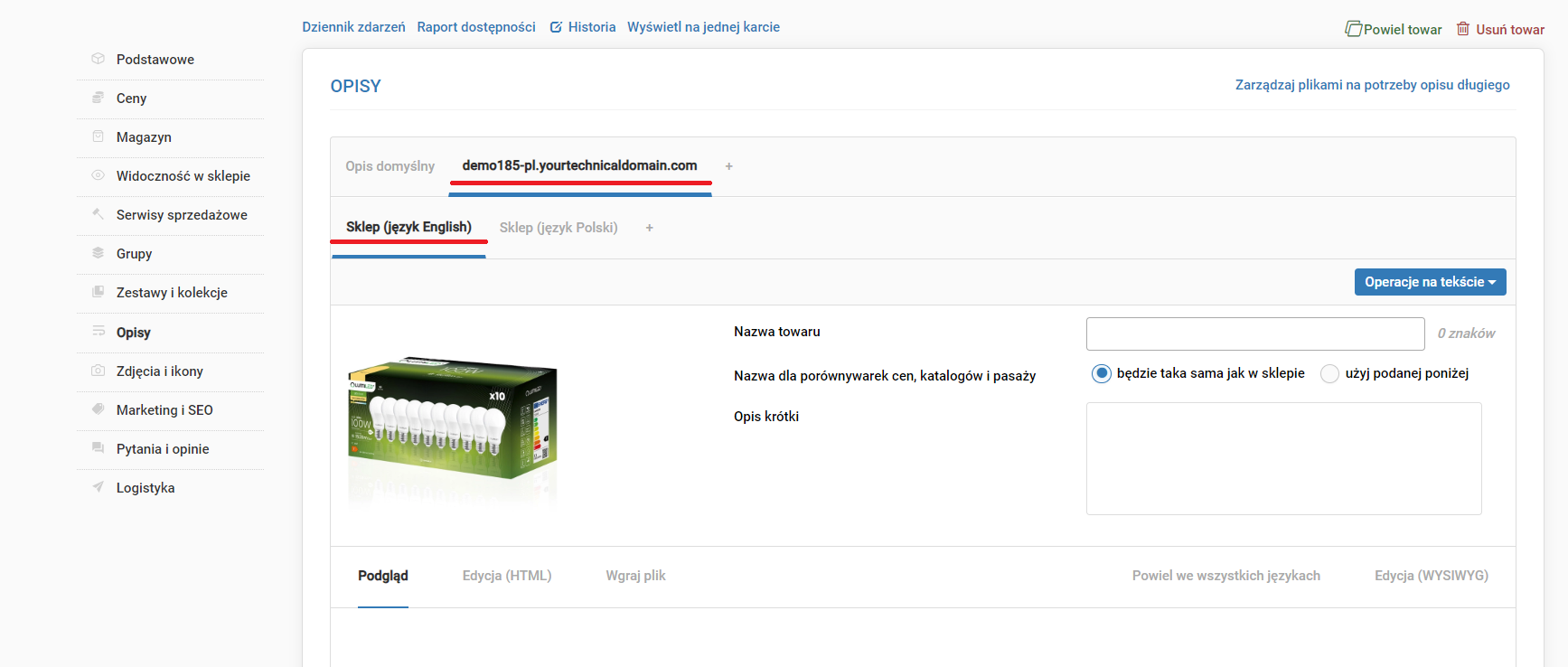Screen dimensions: 1568x667
Task: Click the edit icon beside Historia
Action: pos(556,27)
